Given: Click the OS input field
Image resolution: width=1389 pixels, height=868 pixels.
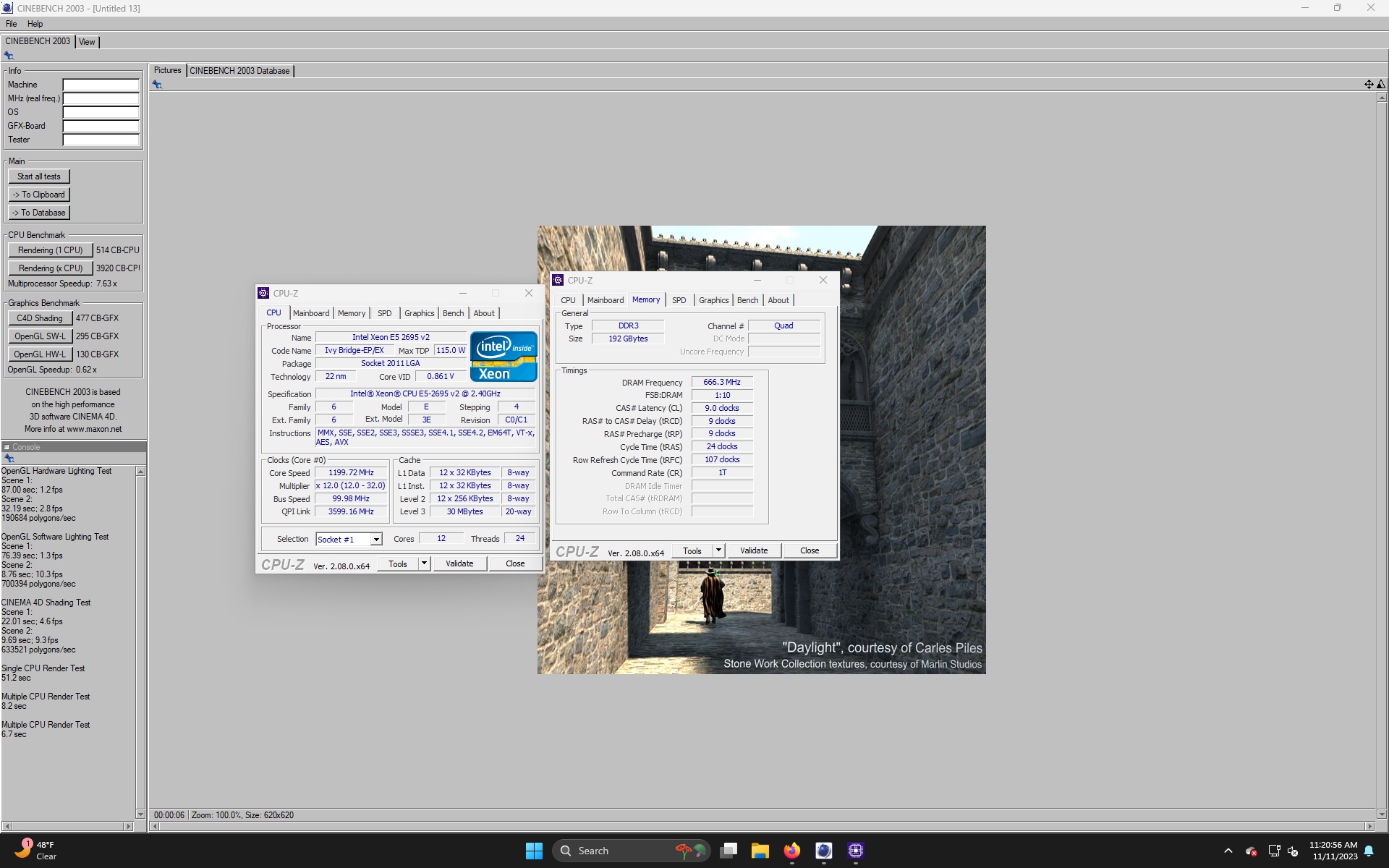Looking at the screenshot, I should coord(101,112).
